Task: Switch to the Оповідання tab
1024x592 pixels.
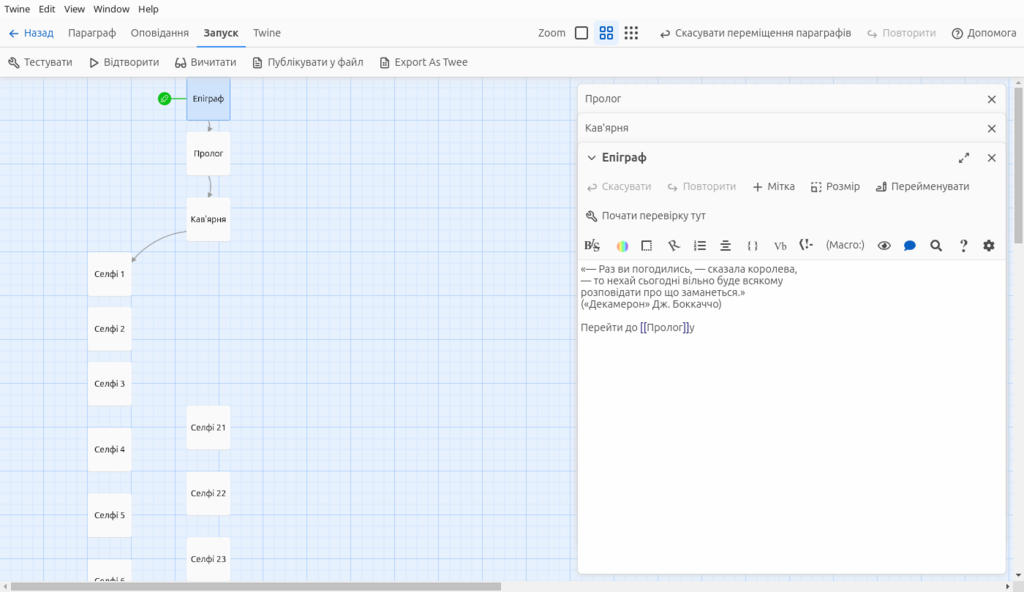Action: 159,33
